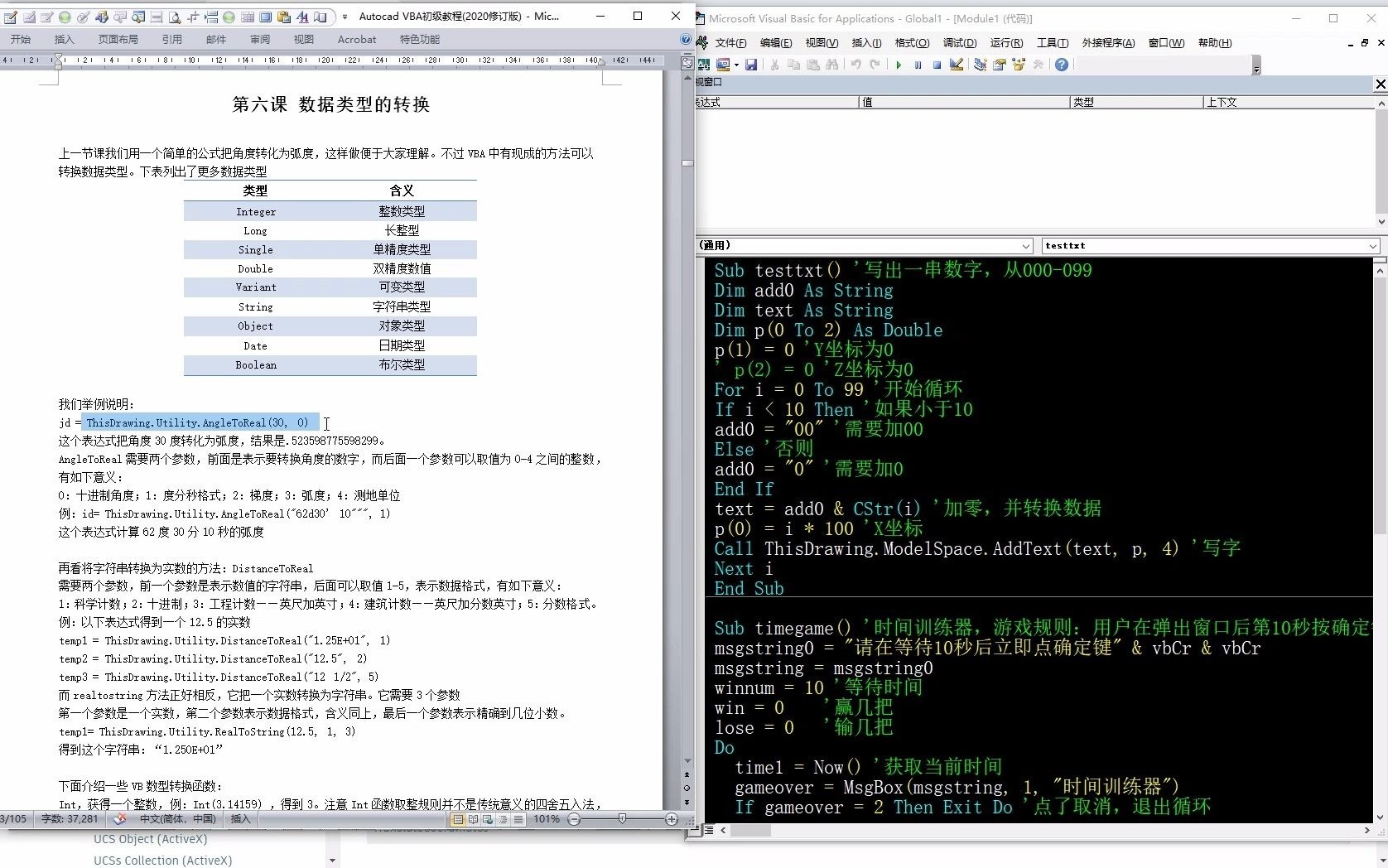Save the VBA project
Screen dimensions: 1388x868
pyautogui.click(x=752, y=65)
